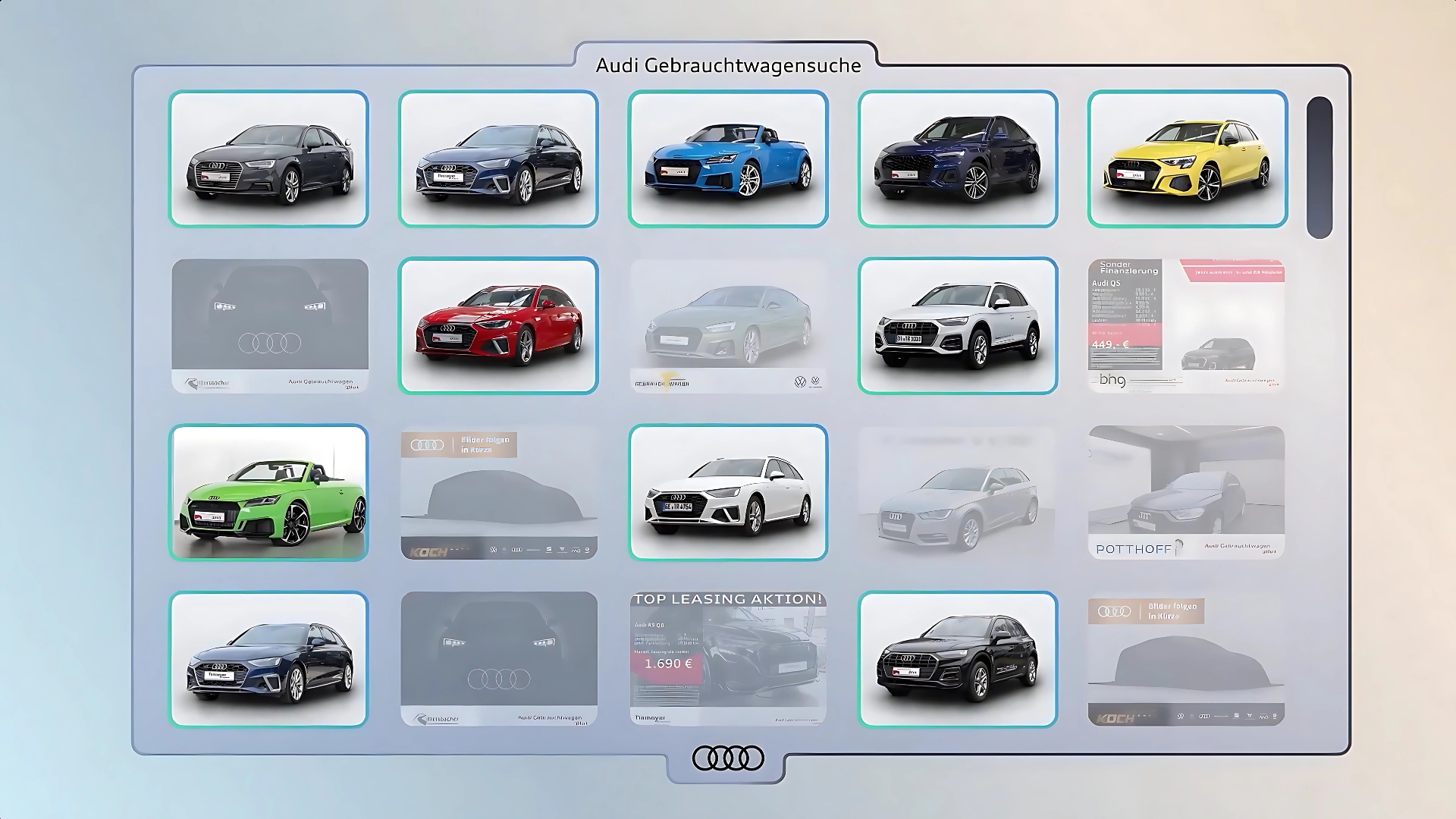Click the second-row dark headlights placeholder tile
Image resolution: width=1456 pixels, height=819 pixels.
tap(269, 325)
